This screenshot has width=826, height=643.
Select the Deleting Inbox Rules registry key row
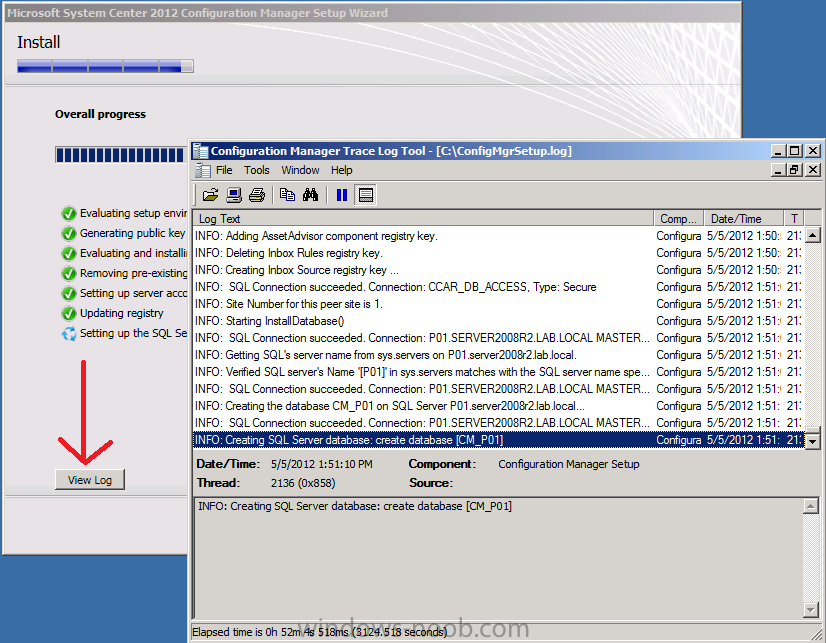click(499, 253)
